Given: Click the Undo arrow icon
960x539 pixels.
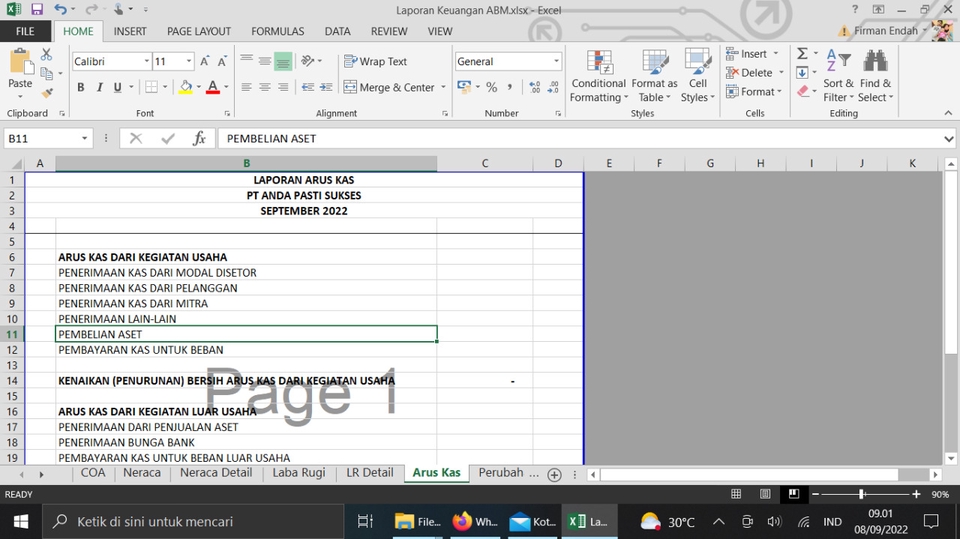Looking at the screenshot, I should (x=60, y=10).
